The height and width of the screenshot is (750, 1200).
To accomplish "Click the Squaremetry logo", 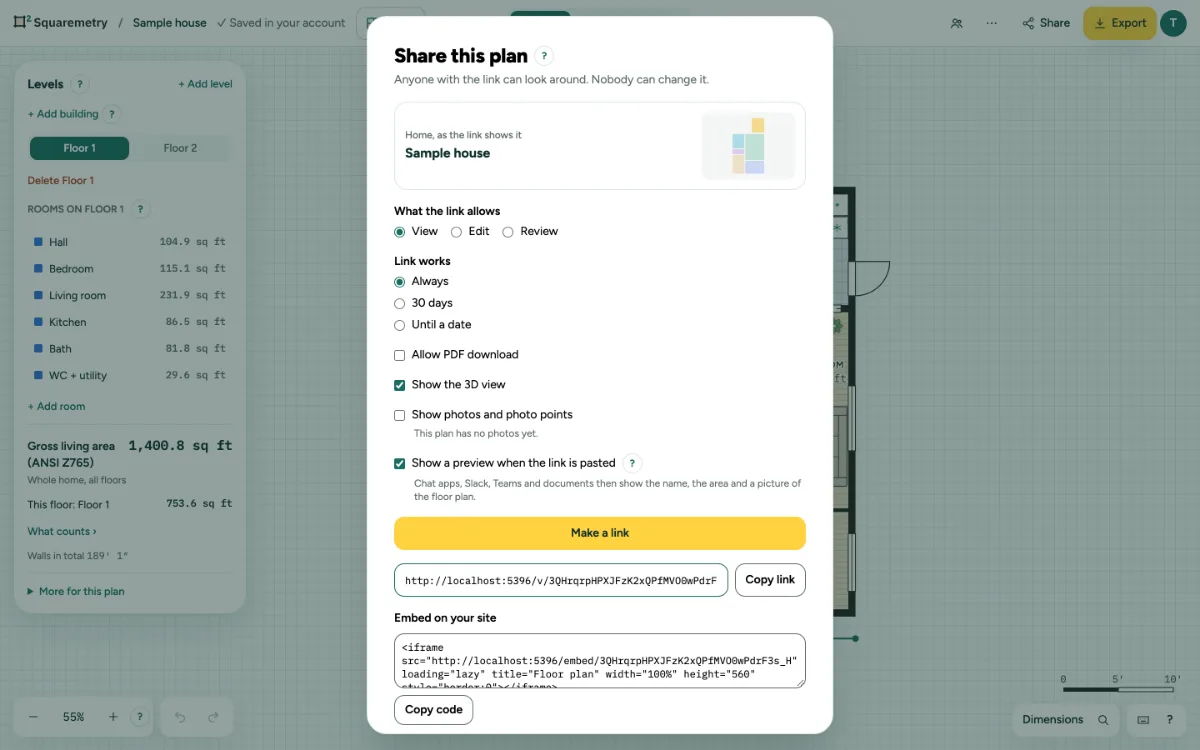I will pyautogui.click(x=60, y=22).
